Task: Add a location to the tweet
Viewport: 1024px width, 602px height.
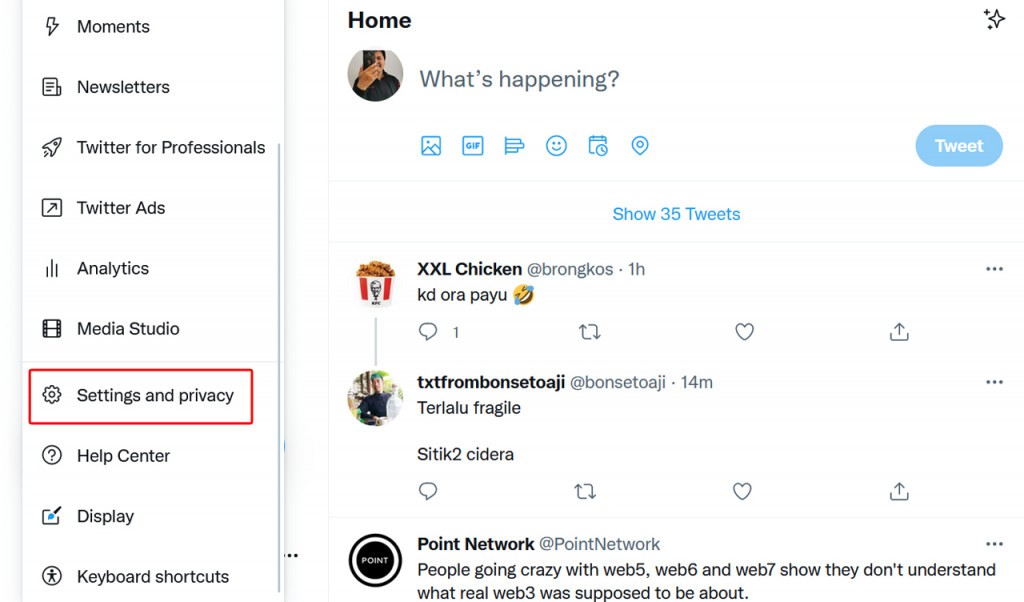Action: click(x=640, y=145)
